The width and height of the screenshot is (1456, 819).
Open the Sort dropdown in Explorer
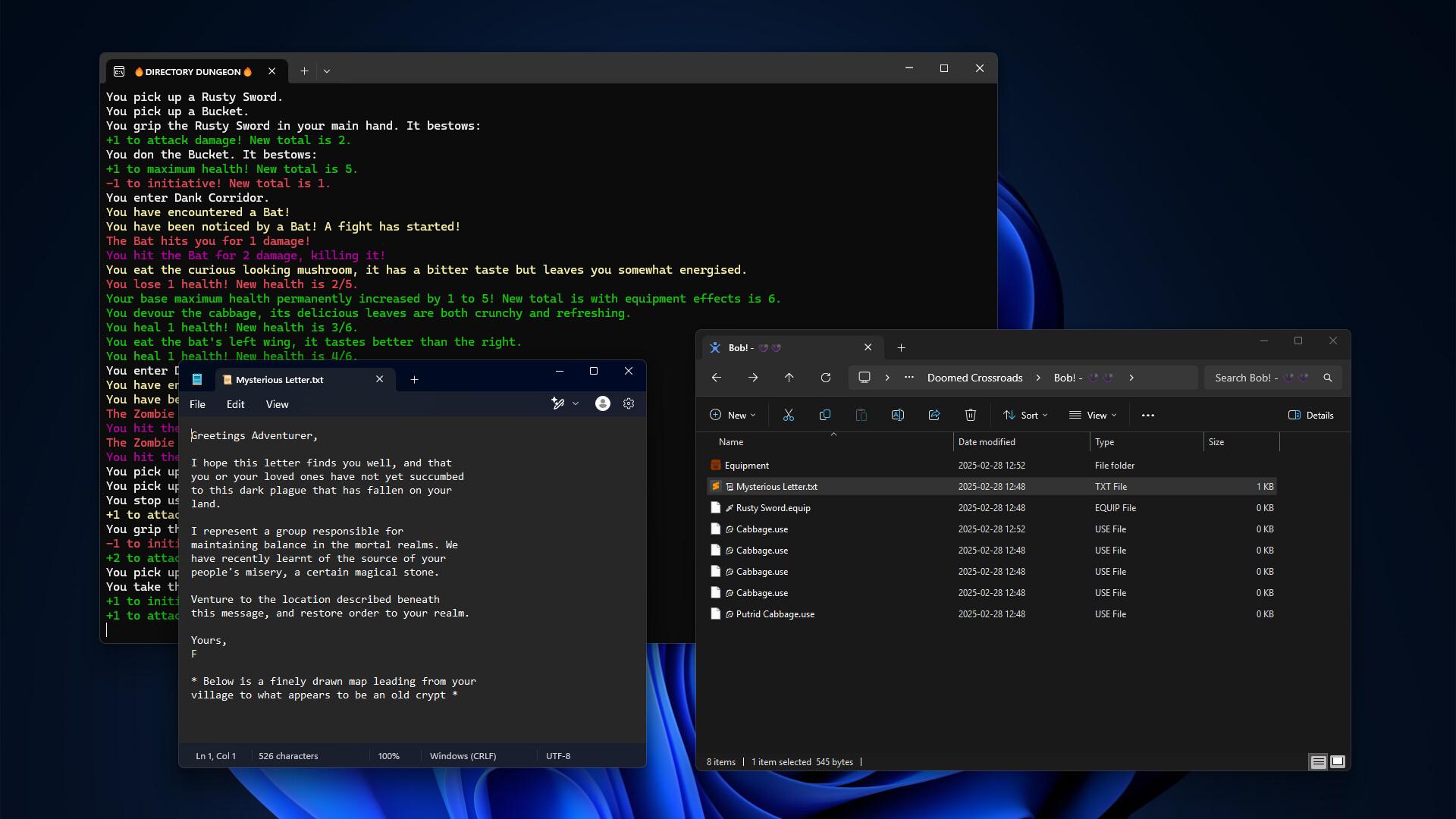pos(1025,415)
